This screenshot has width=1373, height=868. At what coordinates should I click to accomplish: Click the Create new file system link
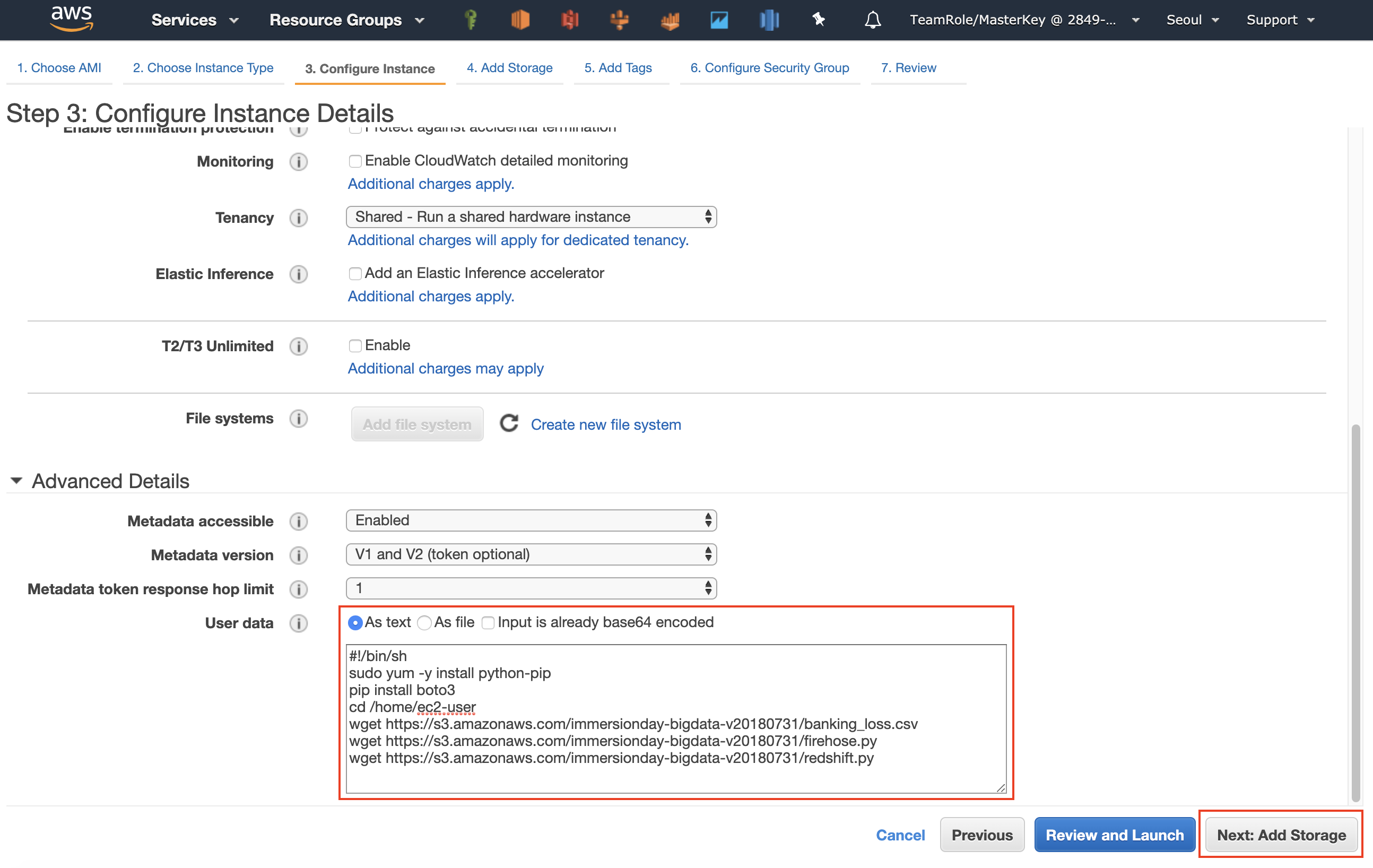point(605,425)
